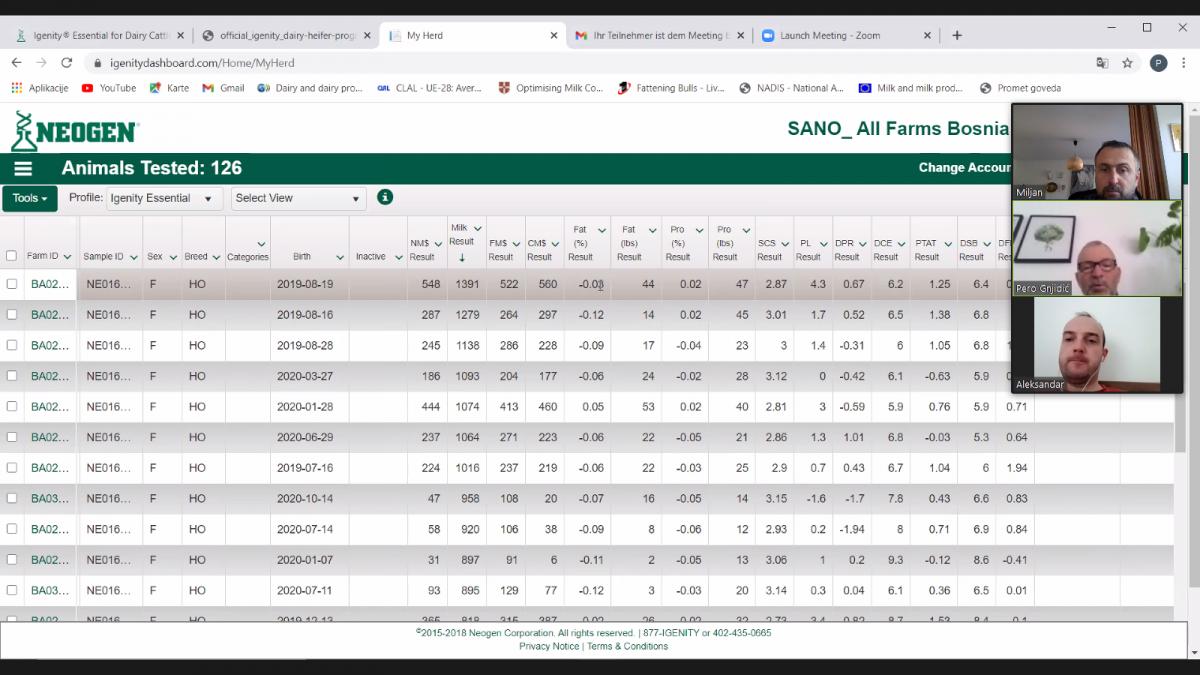
Task: Open the Chrome profile avatar
Action: click(1158, 62)
